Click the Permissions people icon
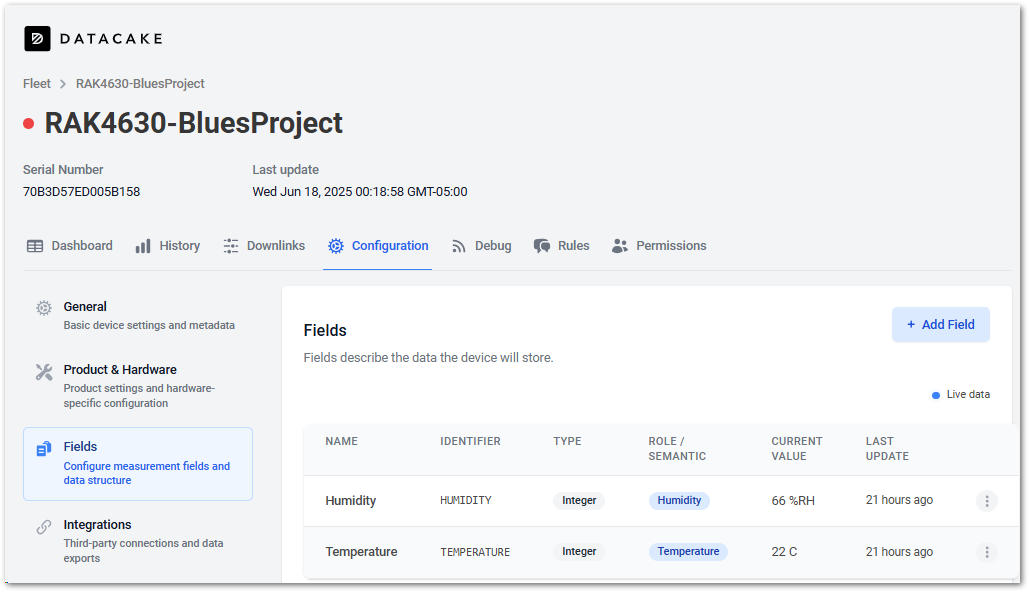The height and width of the screenshot is (592, 1029). tap(620, 246)
